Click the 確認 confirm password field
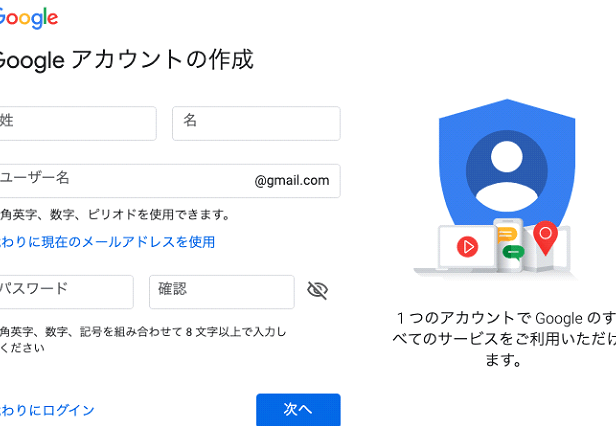Viewport: 616px width, 426px height. click(221, 291)
